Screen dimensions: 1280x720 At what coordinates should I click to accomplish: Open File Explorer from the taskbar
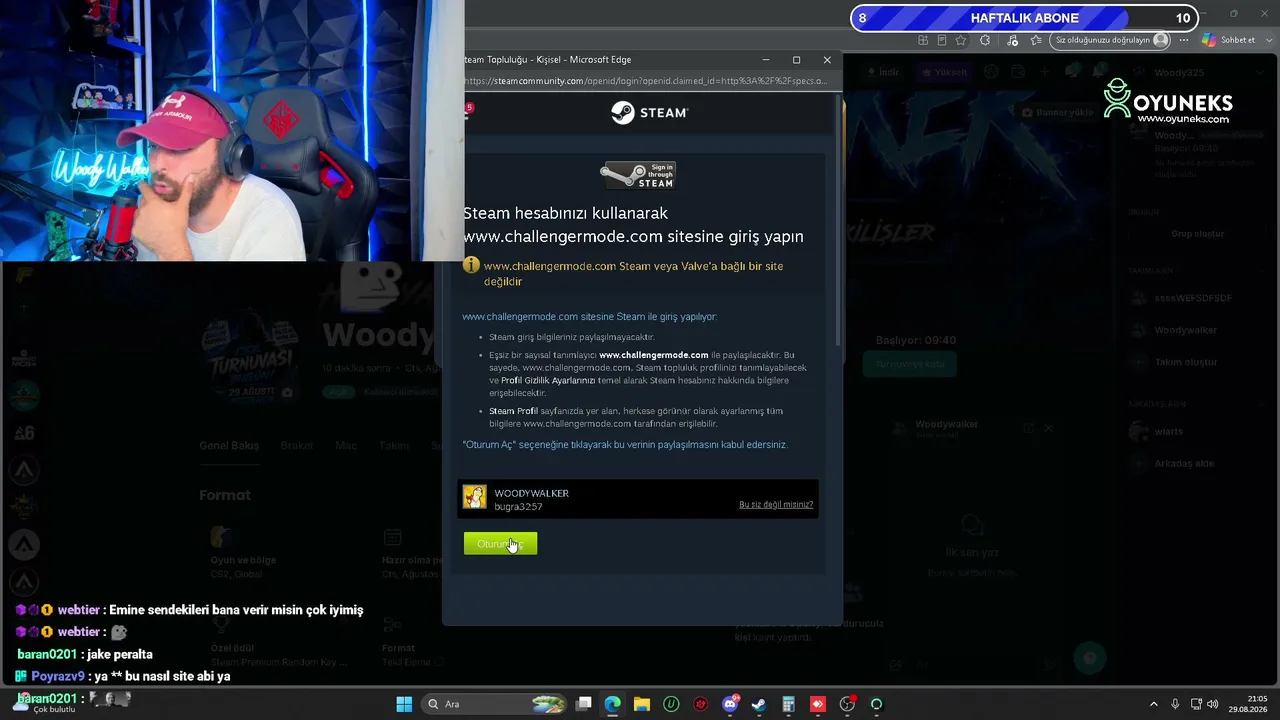(642, 704)
